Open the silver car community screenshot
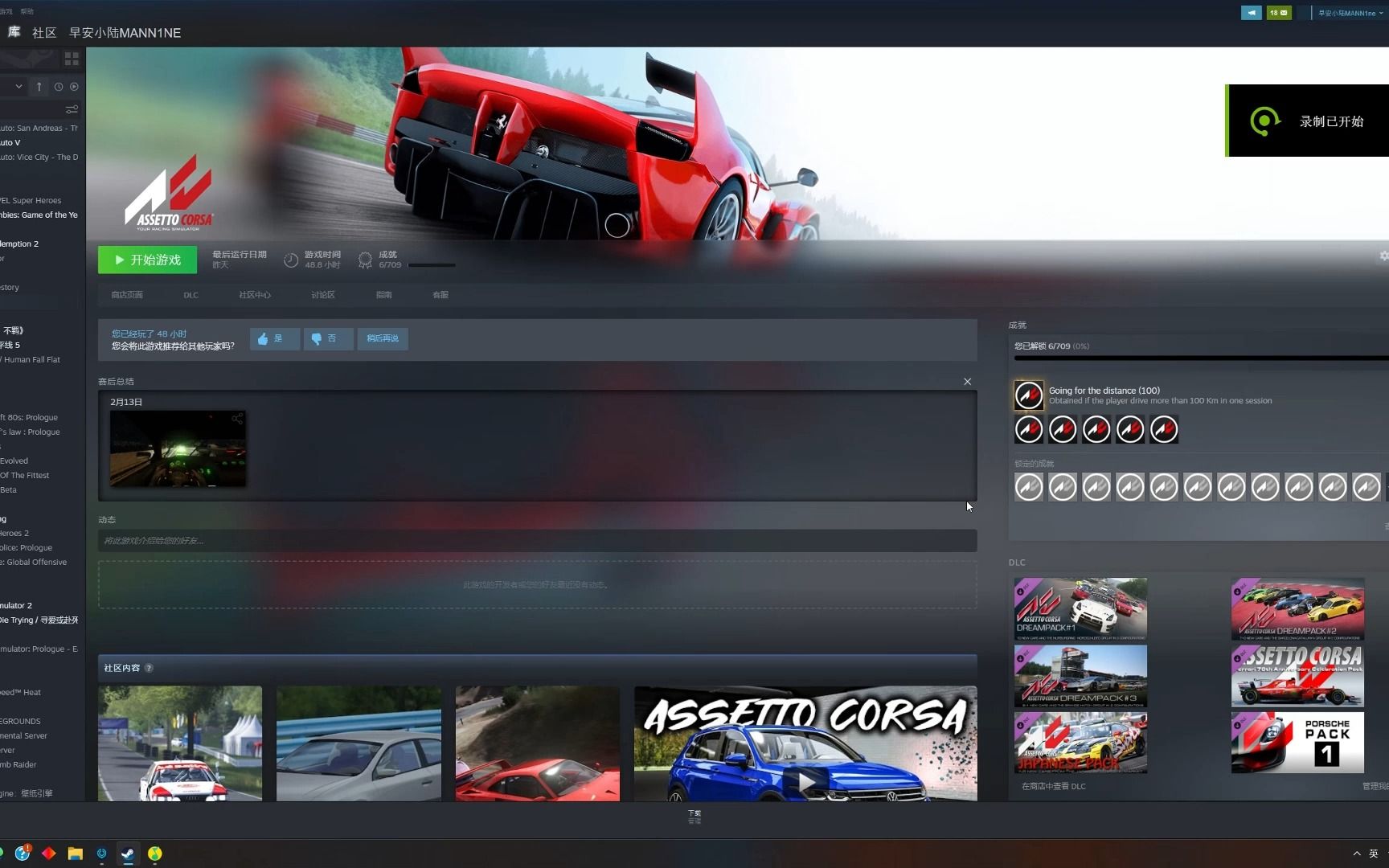The width and height of the screenshot is (1389, 868). [359, 743]
